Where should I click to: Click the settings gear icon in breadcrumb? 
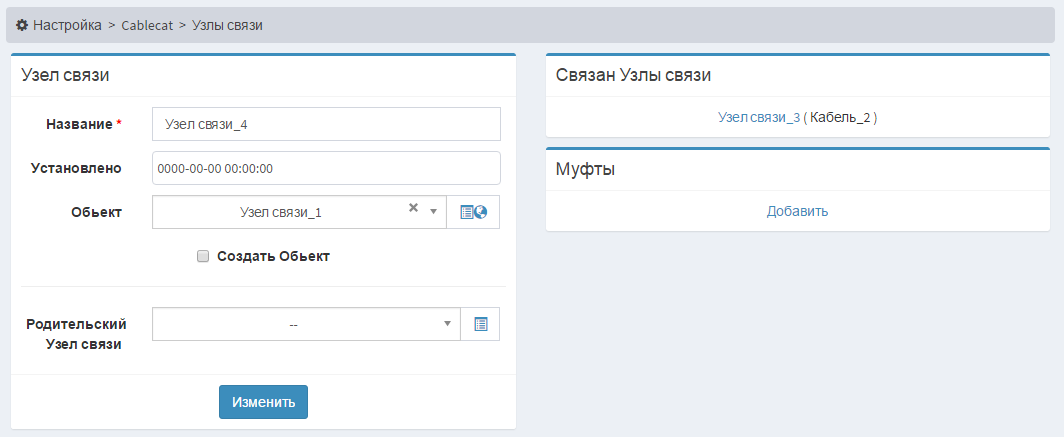[x=22, y=25]
